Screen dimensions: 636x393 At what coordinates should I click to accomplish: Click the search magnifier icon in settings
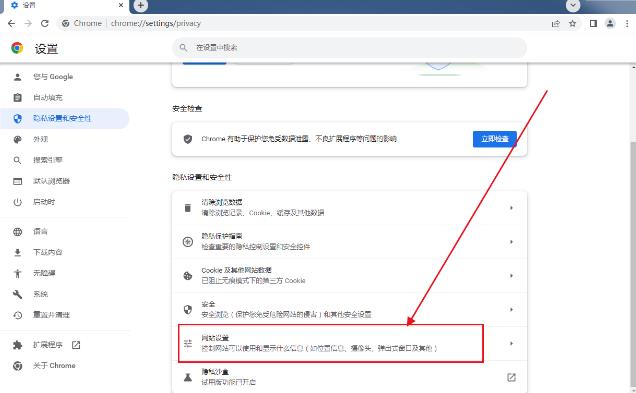click(x=183, y=47)
